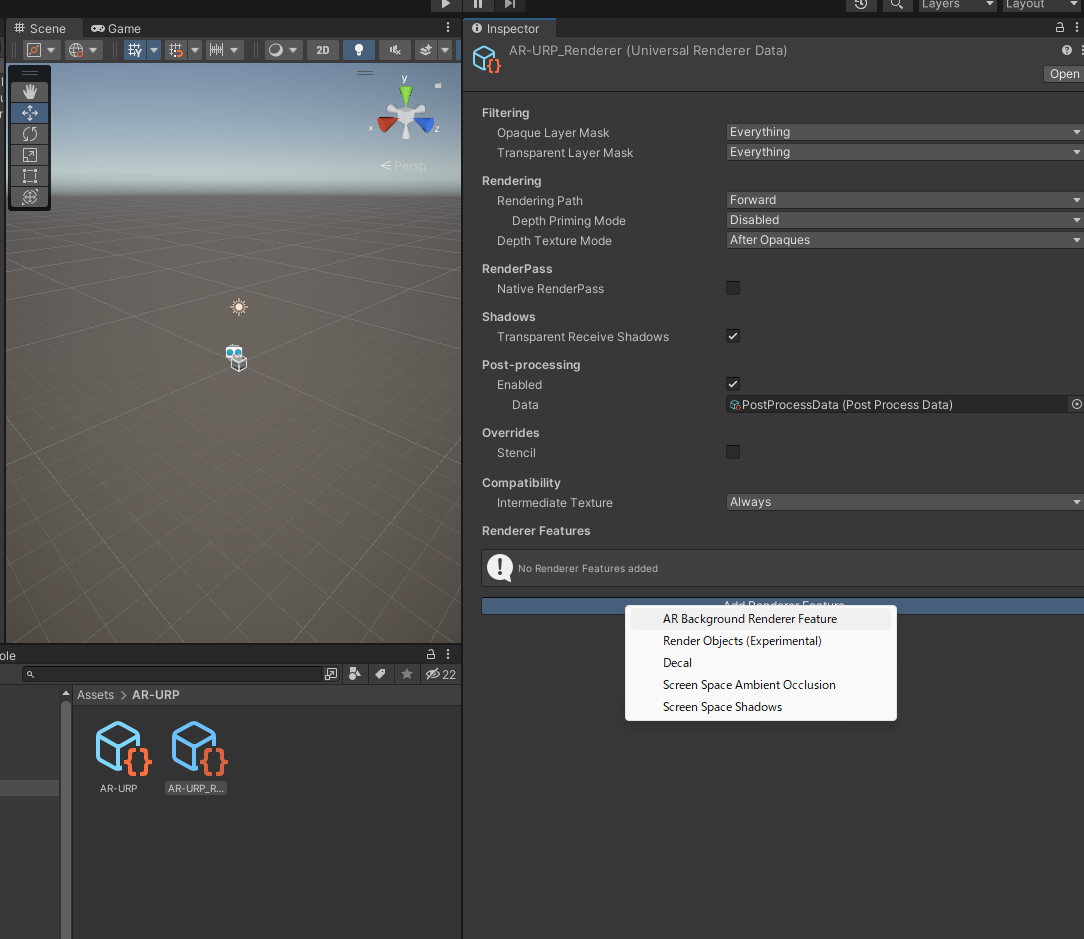Select the Rotate tool

[x=30, y=133]
